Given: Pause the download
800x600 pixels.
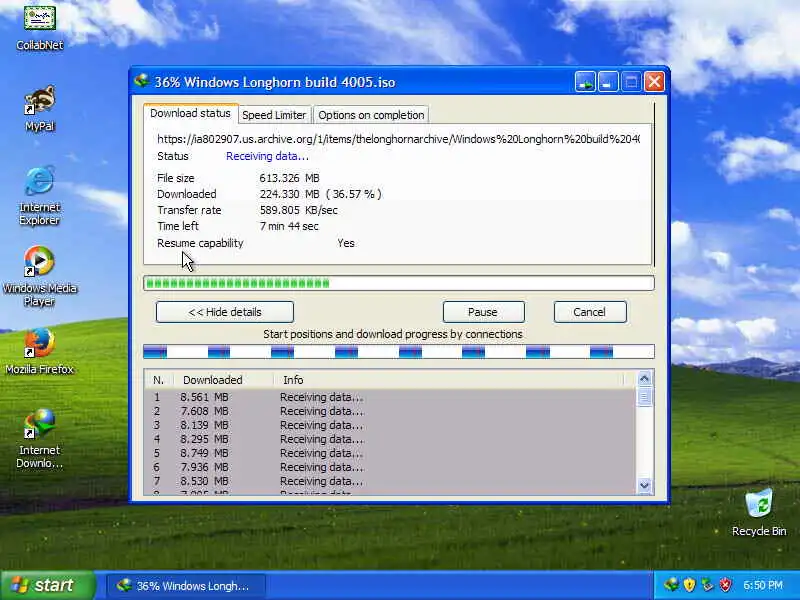Looking at the screenshot, I should pos(483,312).
